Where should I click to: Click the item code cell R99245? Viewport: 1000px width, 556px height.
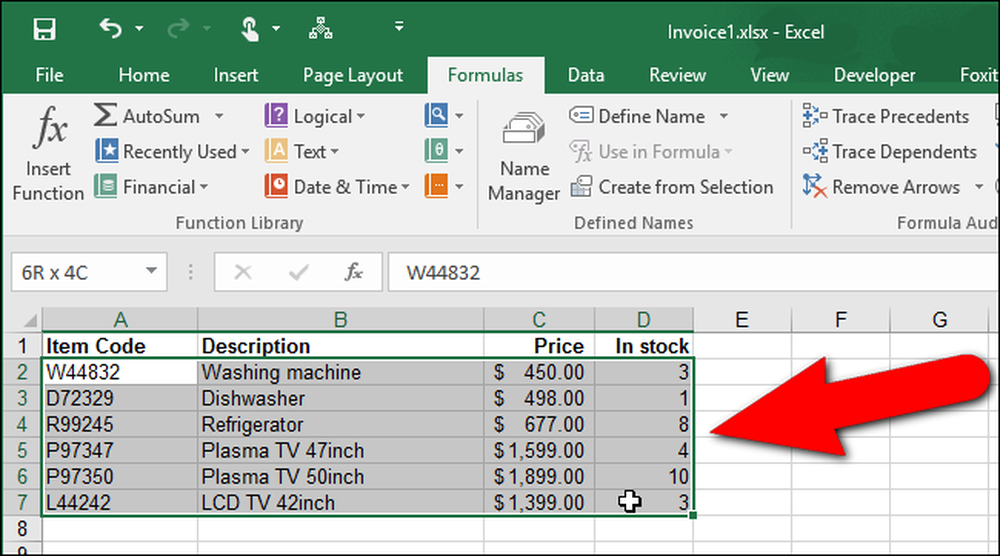coord(120,424)
